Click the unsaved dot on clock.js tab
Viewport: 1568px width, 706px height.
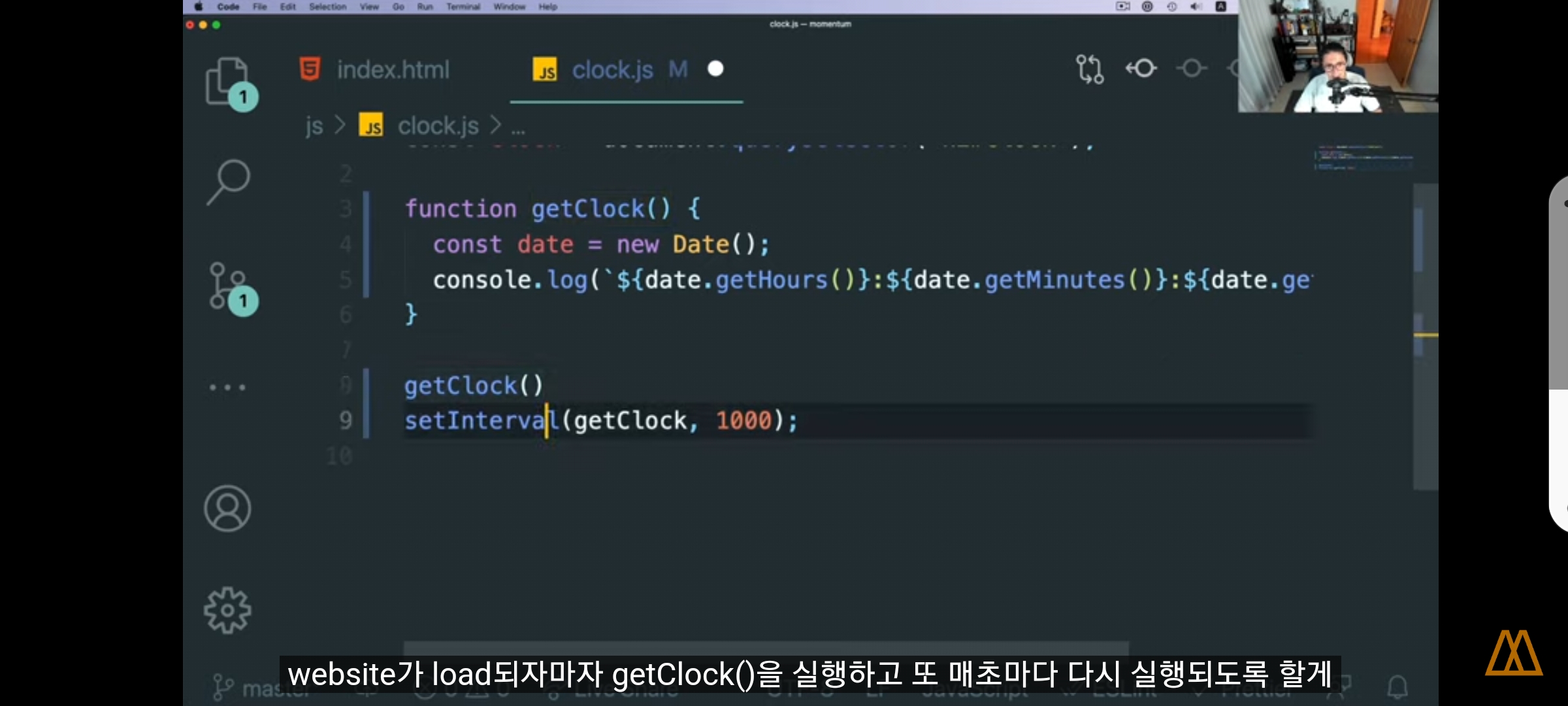[x=715, y=69]
